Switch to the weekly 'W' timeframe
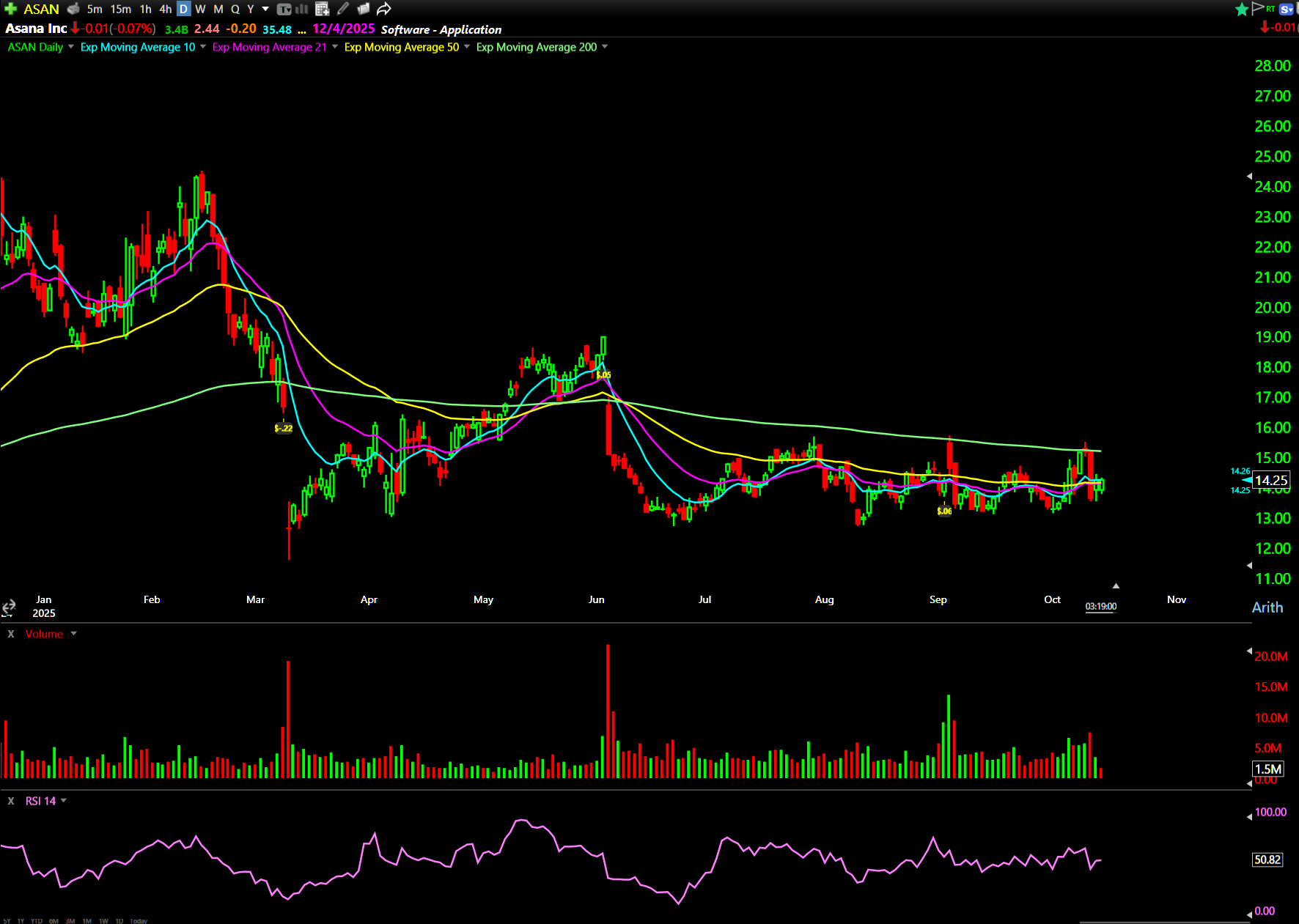The width and height of the screenshot is (1299, 924). coord(200,9)
